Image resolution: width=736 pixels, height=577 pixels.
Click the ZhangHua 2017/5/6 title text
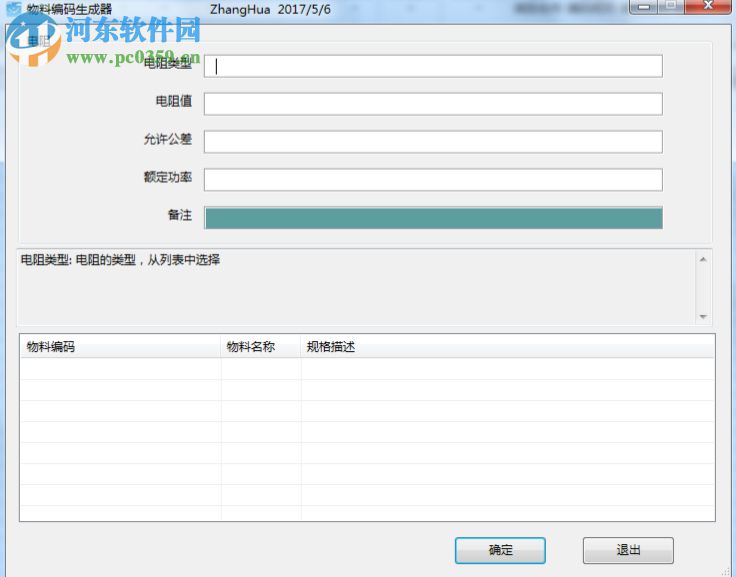270,9
